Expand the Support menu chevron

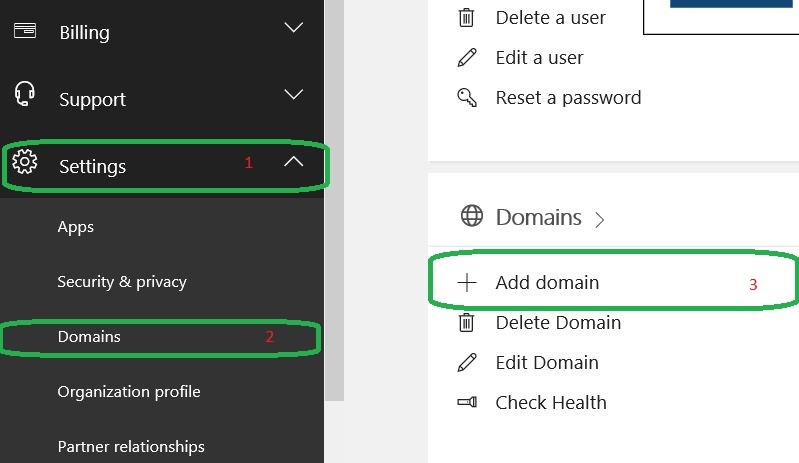click(293, 95)
